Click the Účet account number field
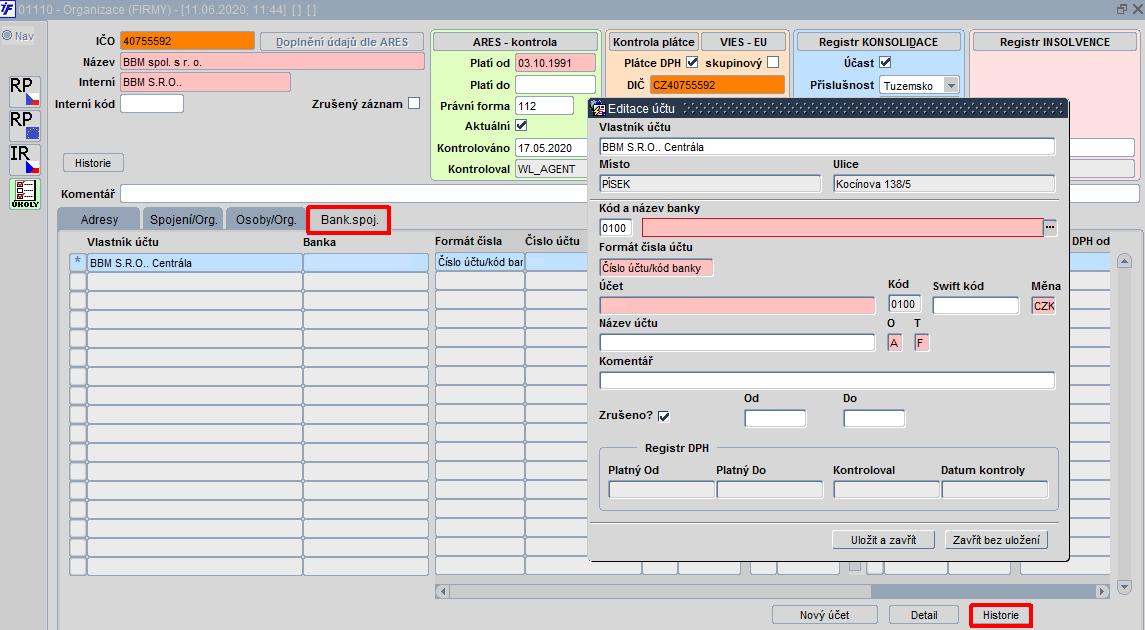The width and height of the screenshot is (1145, 630). click(737, 305)
